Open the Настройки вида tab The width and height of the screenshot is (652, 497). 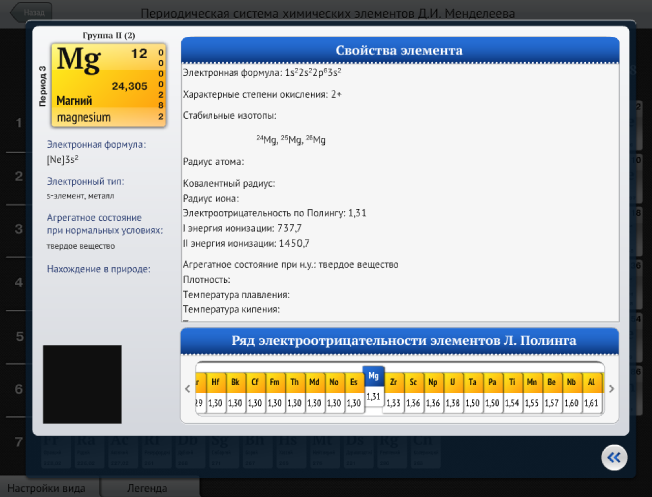[x=49, y=488]
